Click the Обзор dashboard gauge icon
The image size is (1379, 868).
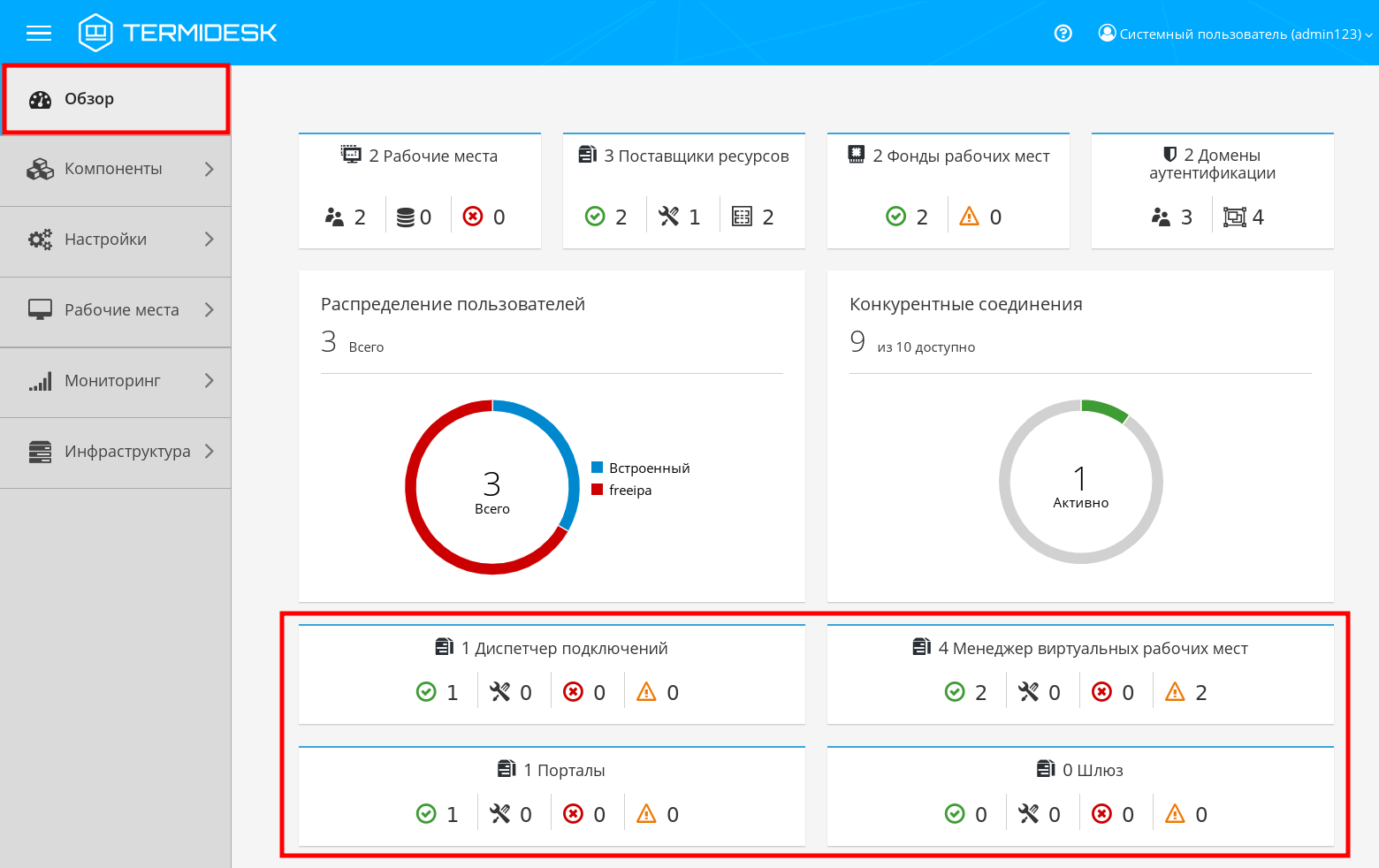[41, 99]
